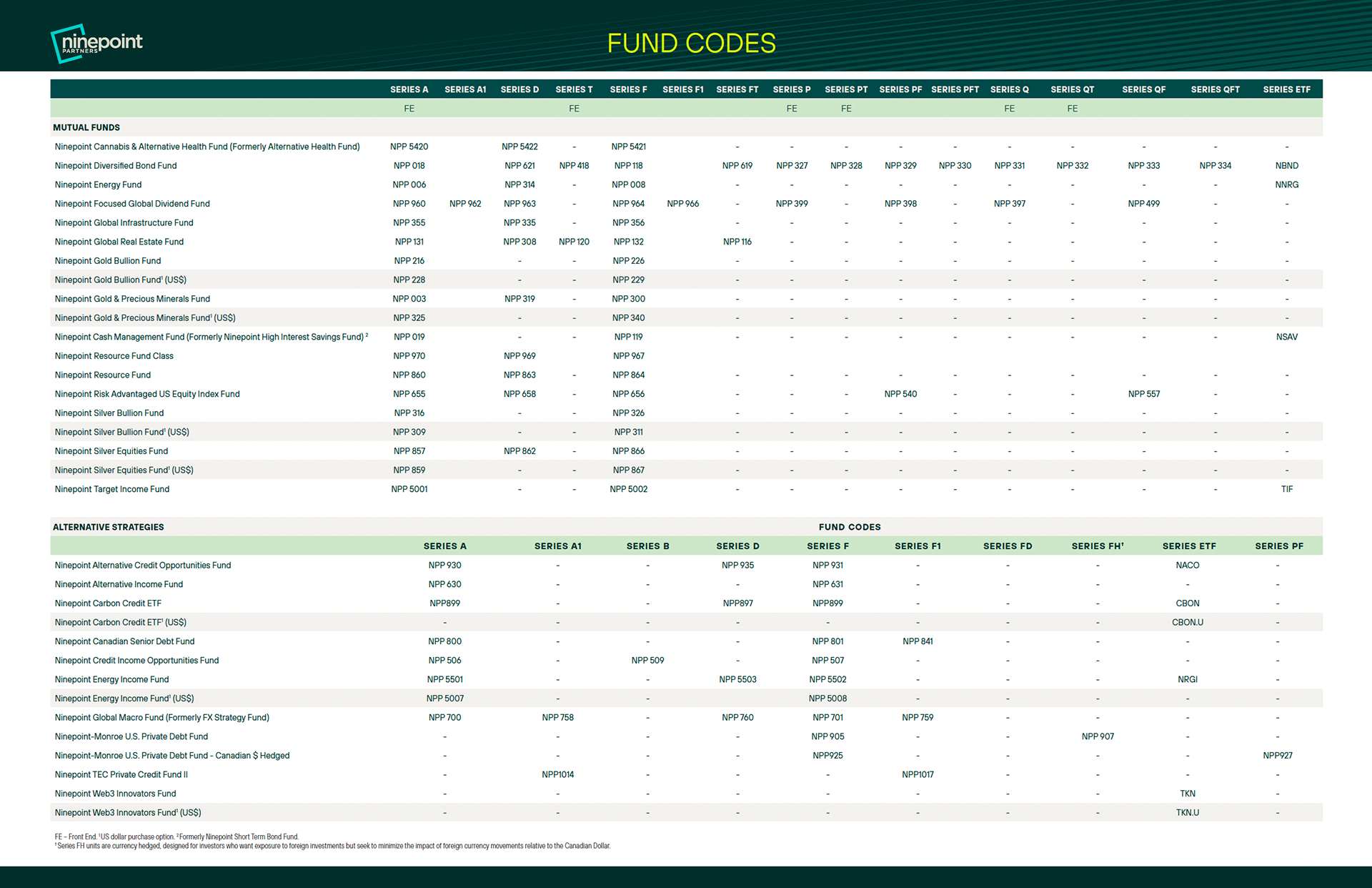This screenshot has height=888, width=1372.
Task: Click code NPP 907
Action: [1098, 736]
